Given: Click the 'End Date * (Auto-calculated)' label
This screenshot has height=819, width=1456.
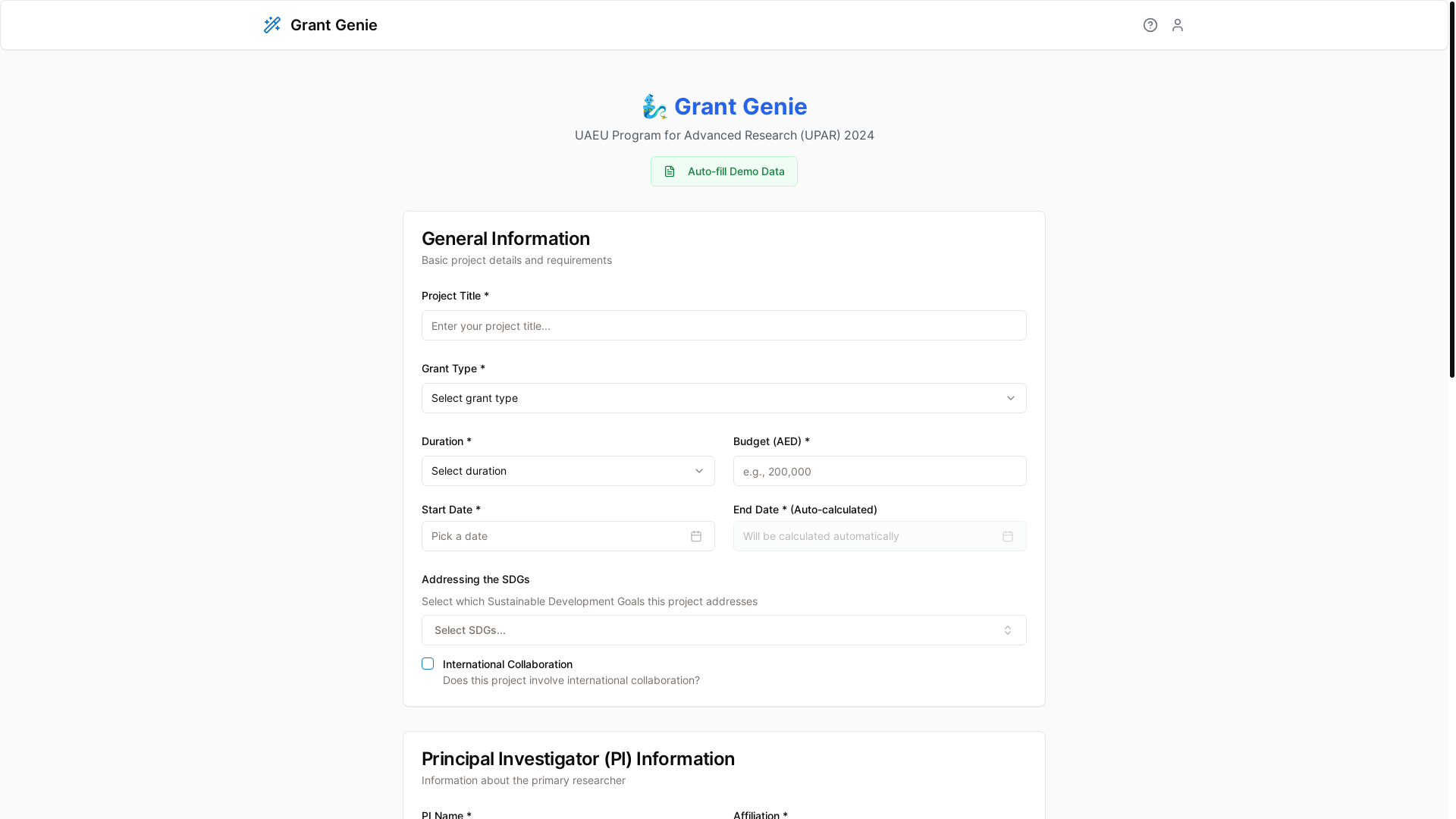Looking at the screenshot, I should coord(805,510).
